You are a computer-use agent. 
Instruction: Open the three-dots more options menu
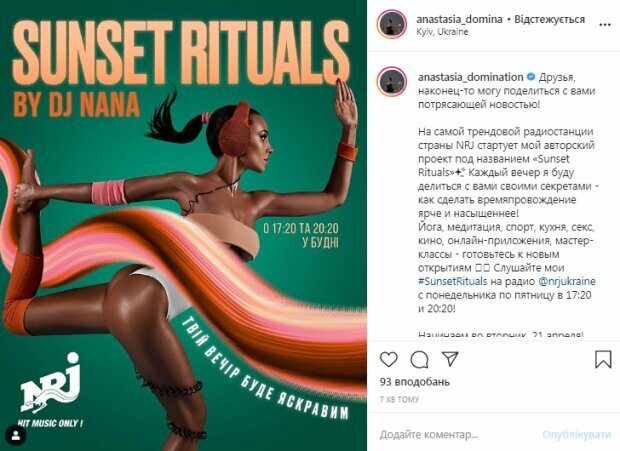pyautogui.click(x=605, y=25)
